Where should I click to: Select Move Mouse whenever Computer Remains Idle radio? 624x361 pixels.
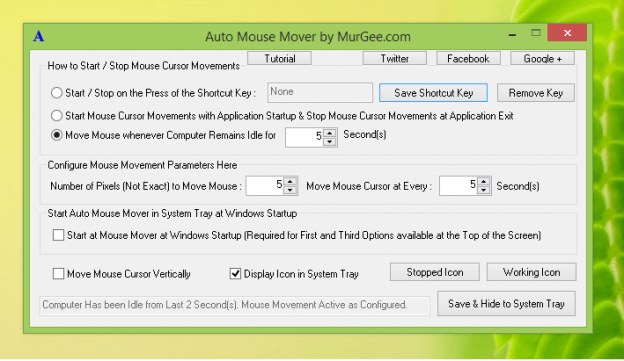click(57, 135)
